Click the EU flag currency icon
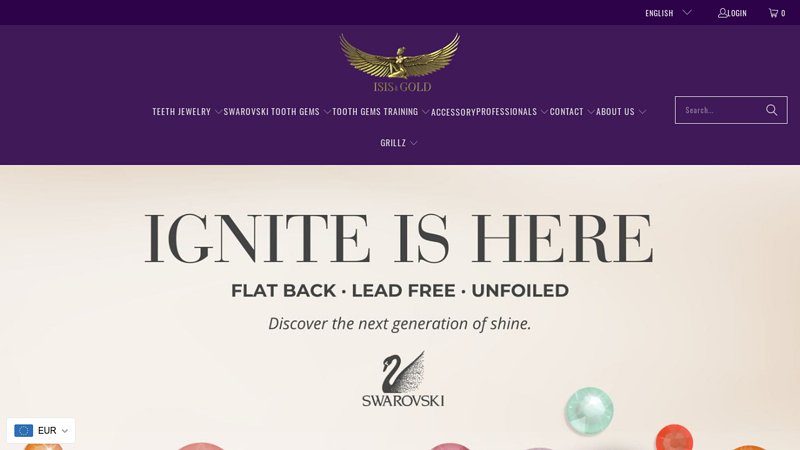Viewport: 800px width, 450px height. tap(23, 431)
